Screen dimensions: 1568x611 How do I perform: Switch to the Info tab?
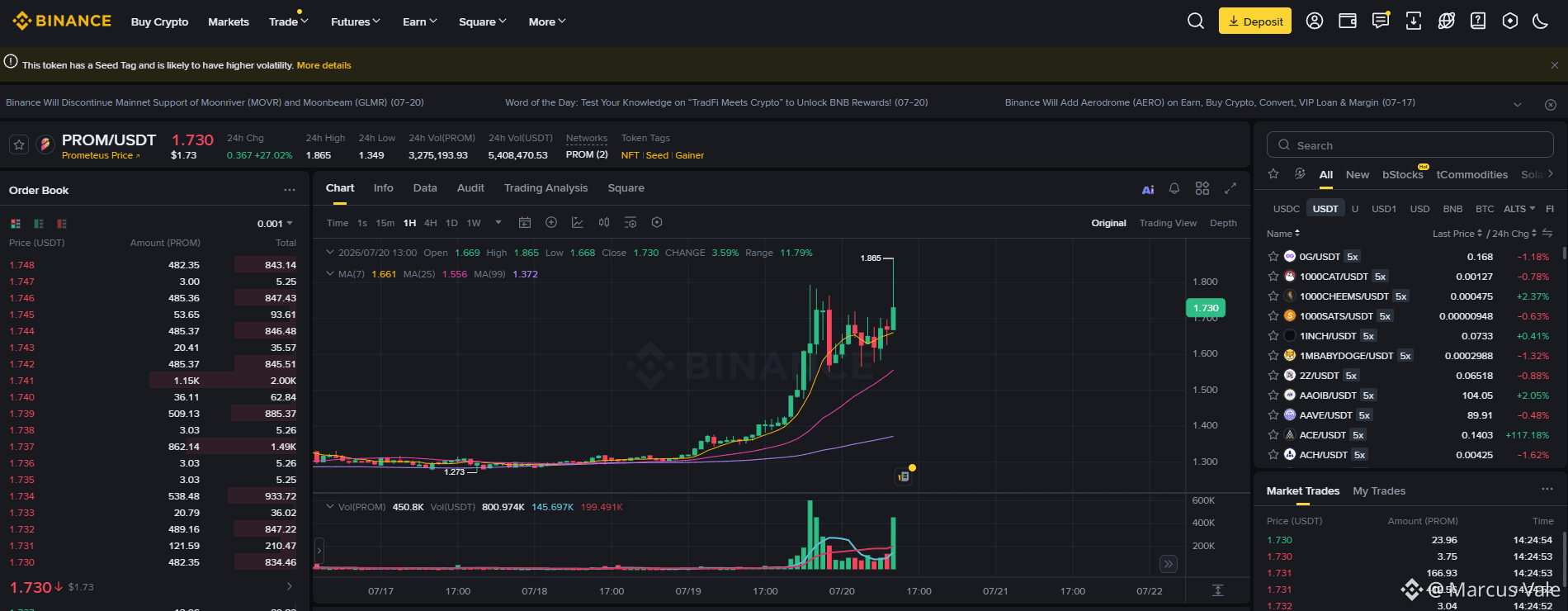384,188
